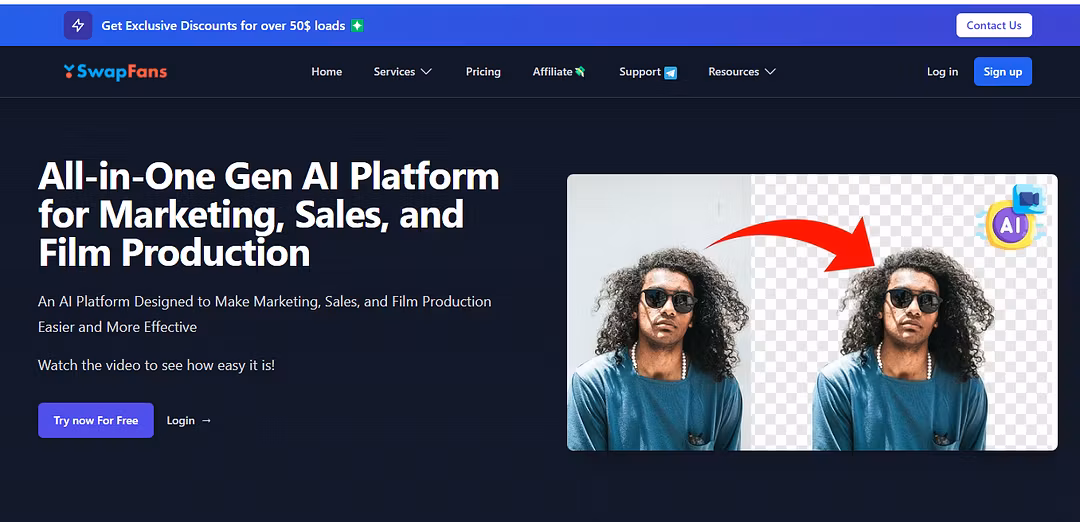Click the Get Exclusive Discounts banner text

point(223,26)
